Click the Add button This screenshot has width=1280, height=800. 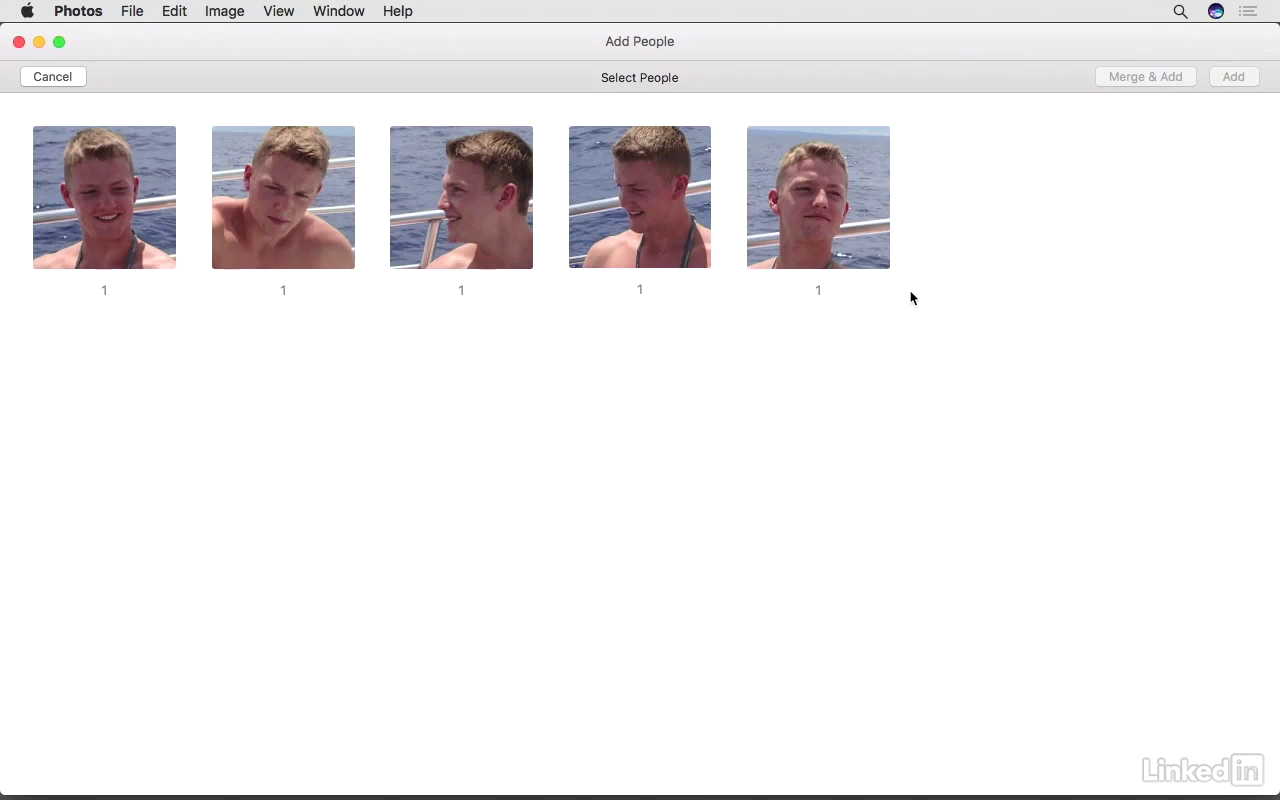pyautogui.click(x=1233, y=77)
